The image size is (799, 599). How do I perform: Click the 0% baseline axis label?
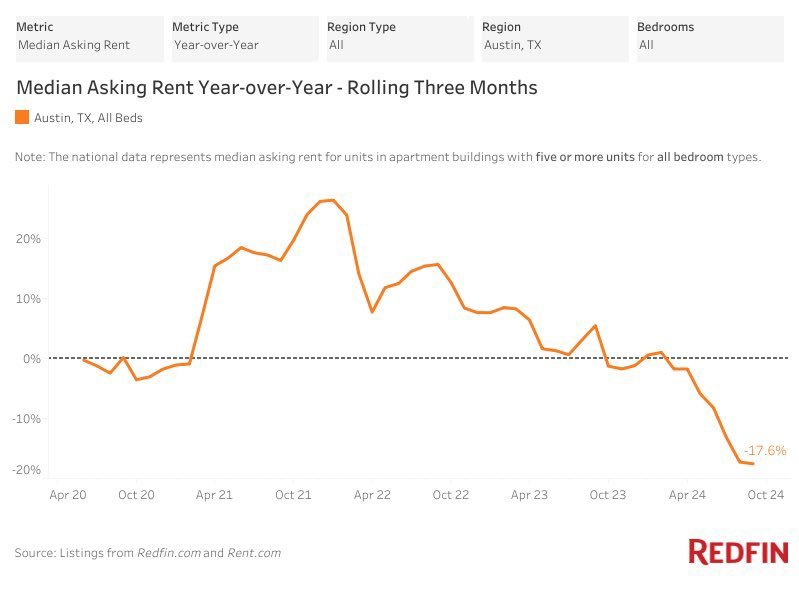(31, 358)
